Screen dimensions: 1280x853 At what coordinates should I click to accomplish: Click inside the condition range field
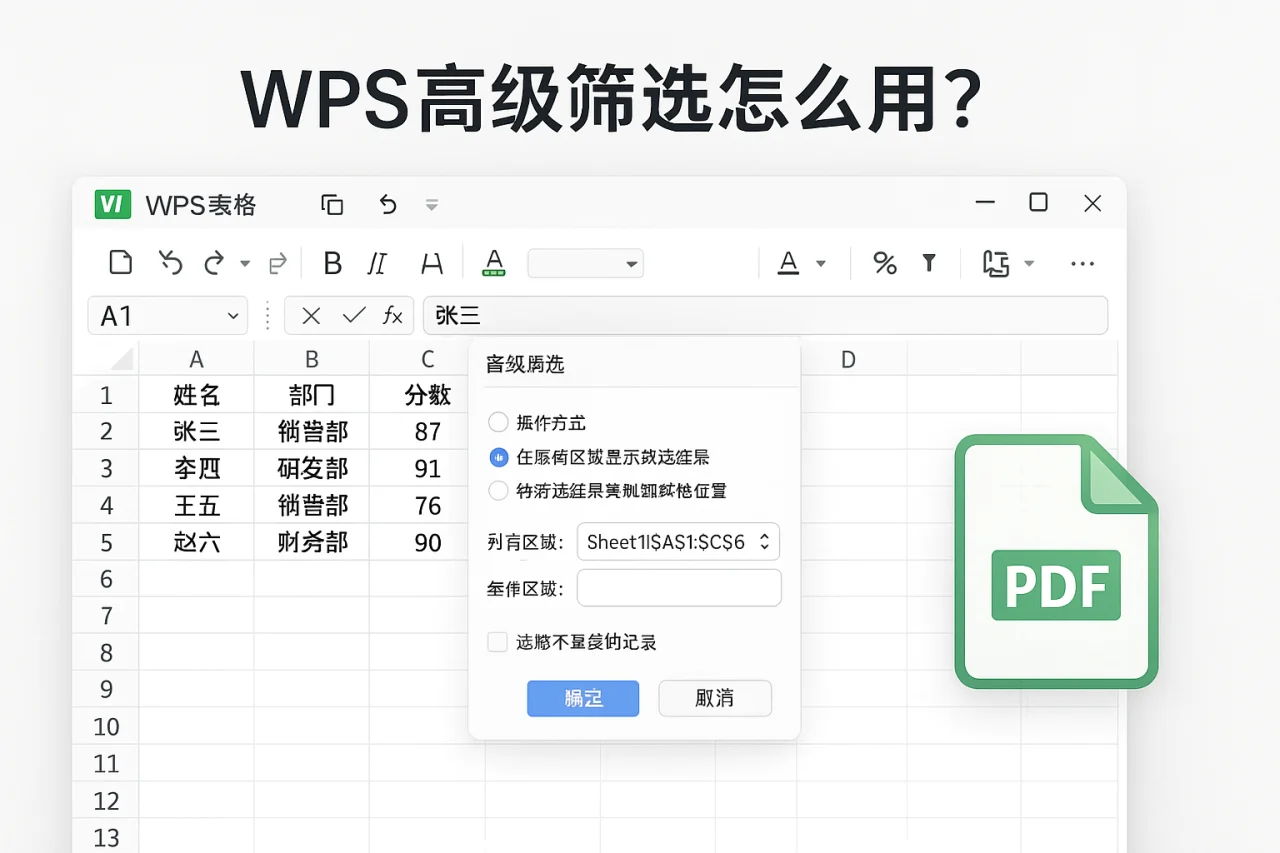pyautogui.click(x=679, y=588)
